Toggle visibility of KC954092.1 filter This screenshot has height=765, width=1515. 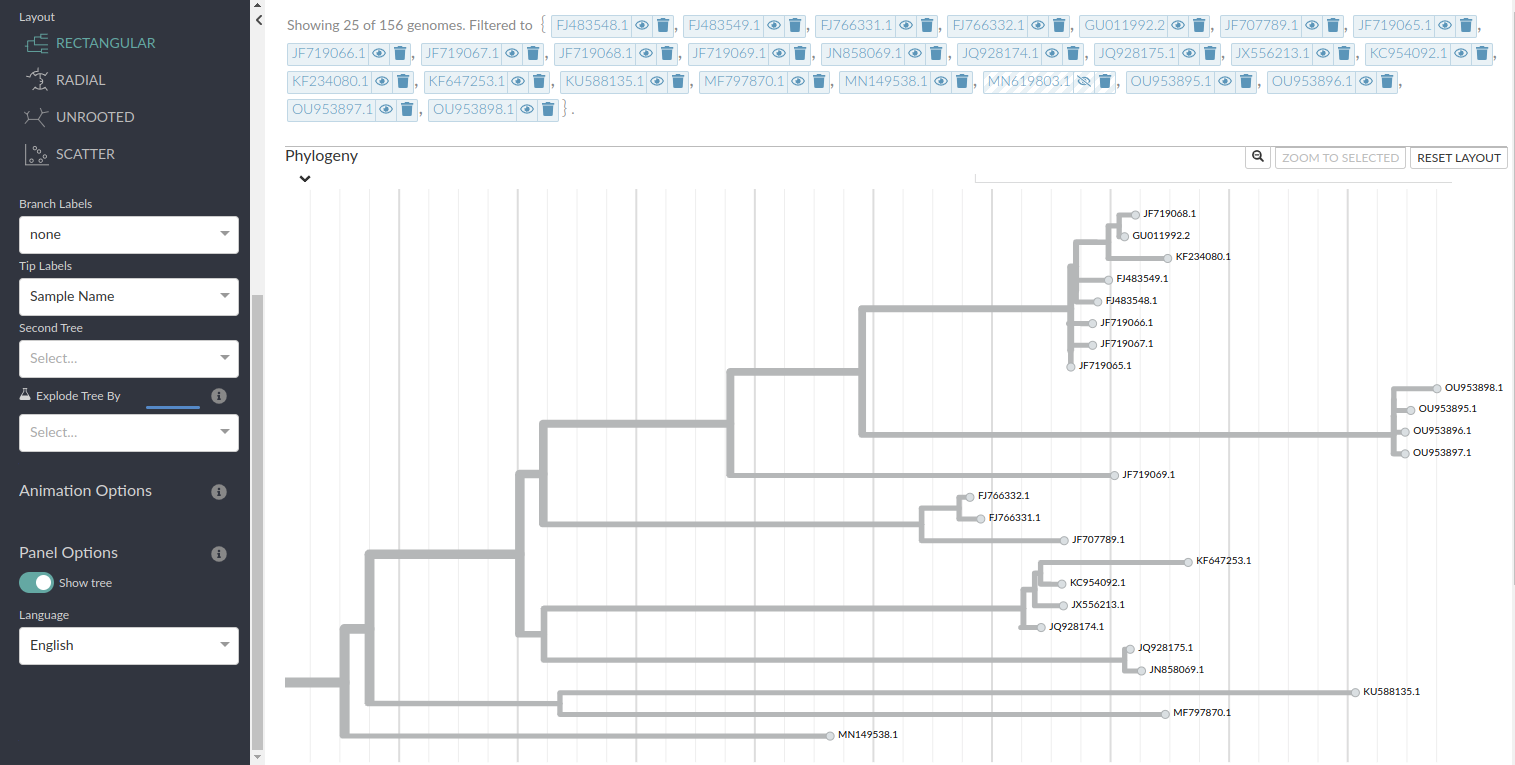1461,53
